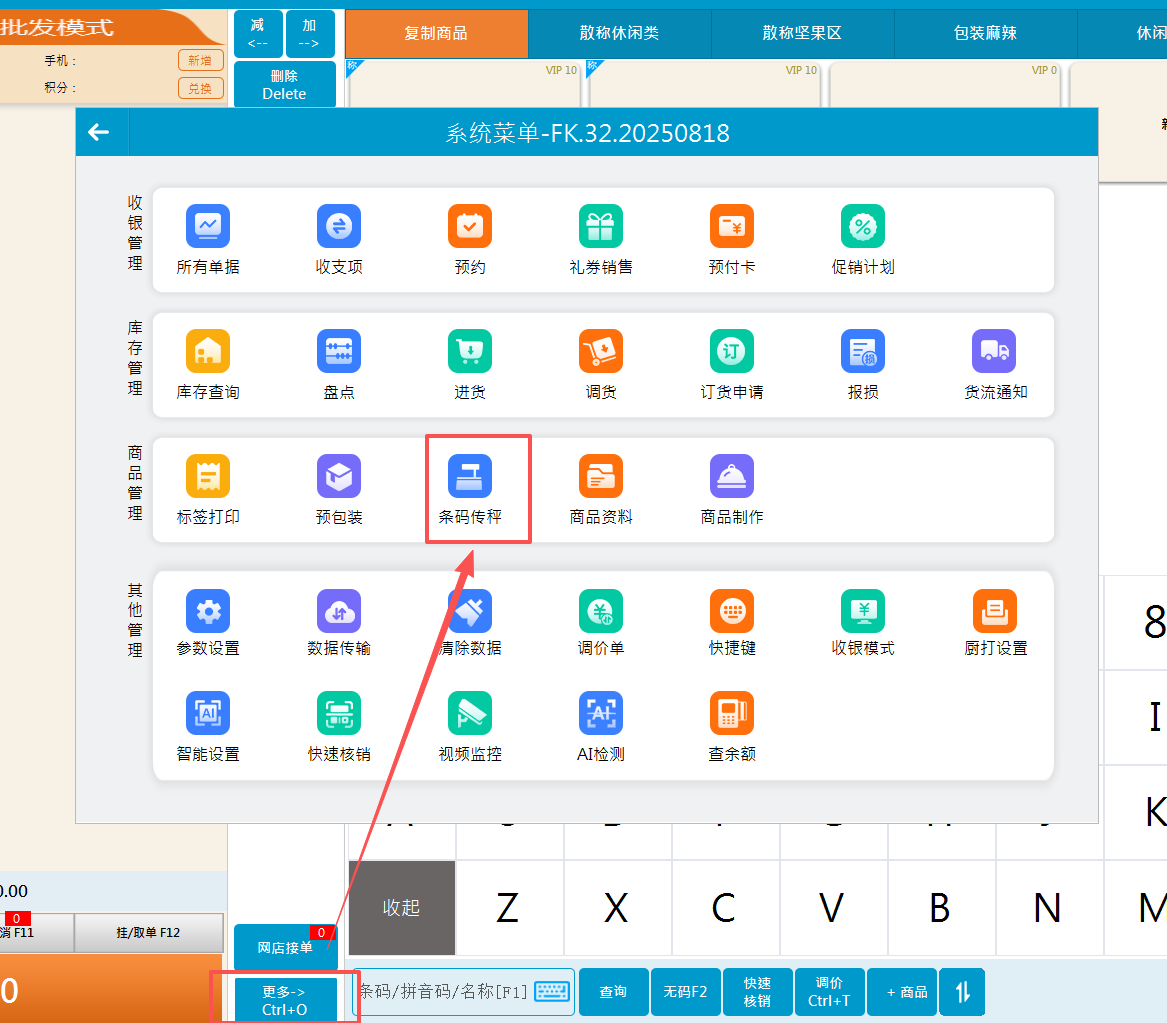Expand more options via 更多 Ctrl+O

pos(285,1000)
